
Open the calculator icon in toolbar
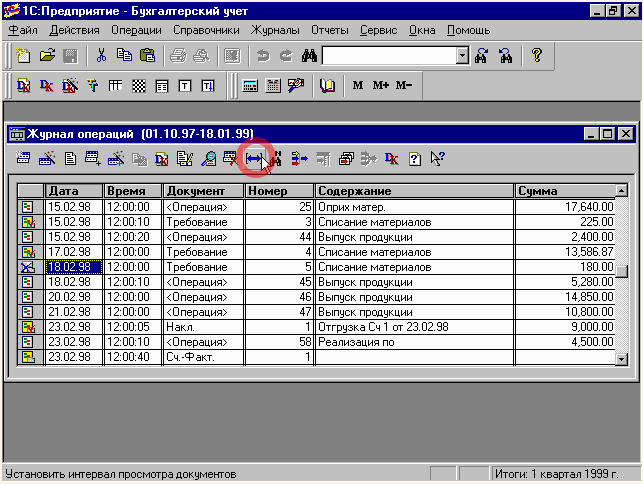(x=250, y=86)
